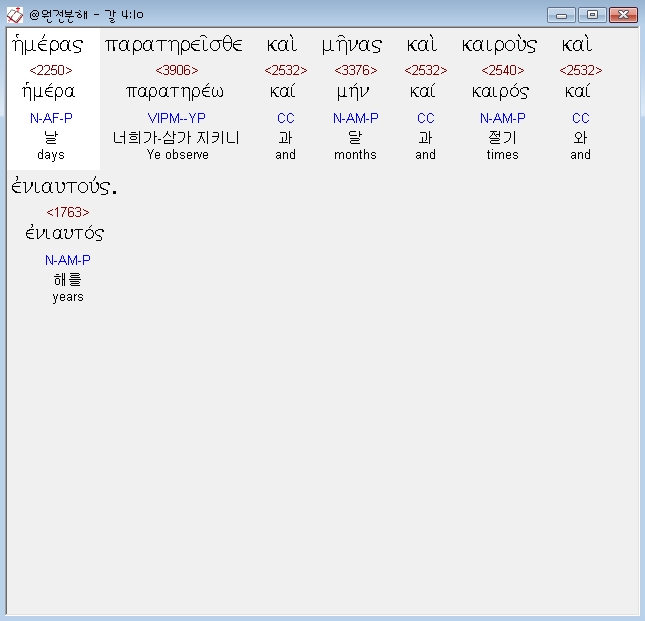
Task: Click the English gloss 'times'
Action: pyautogui.click(x=503, y=155)
